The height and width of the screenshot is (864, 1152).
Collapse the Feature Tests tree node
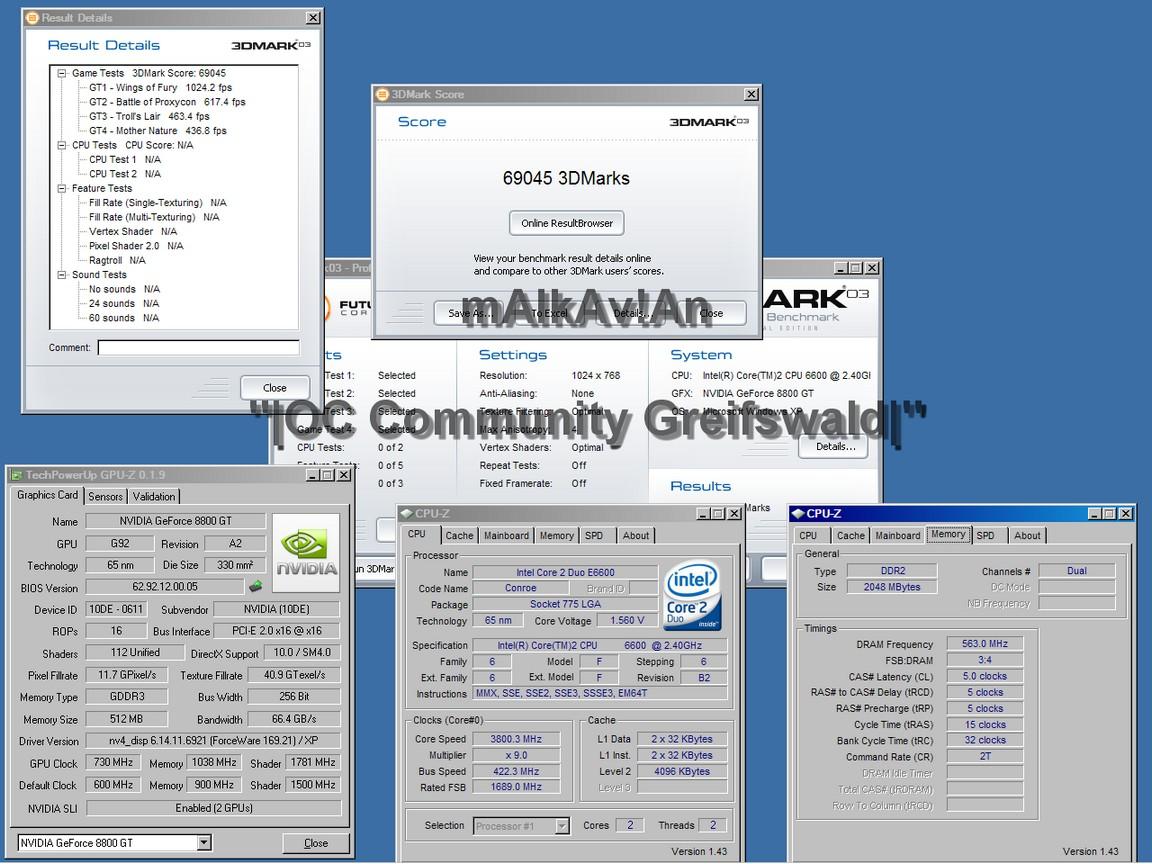coord(62,189)
